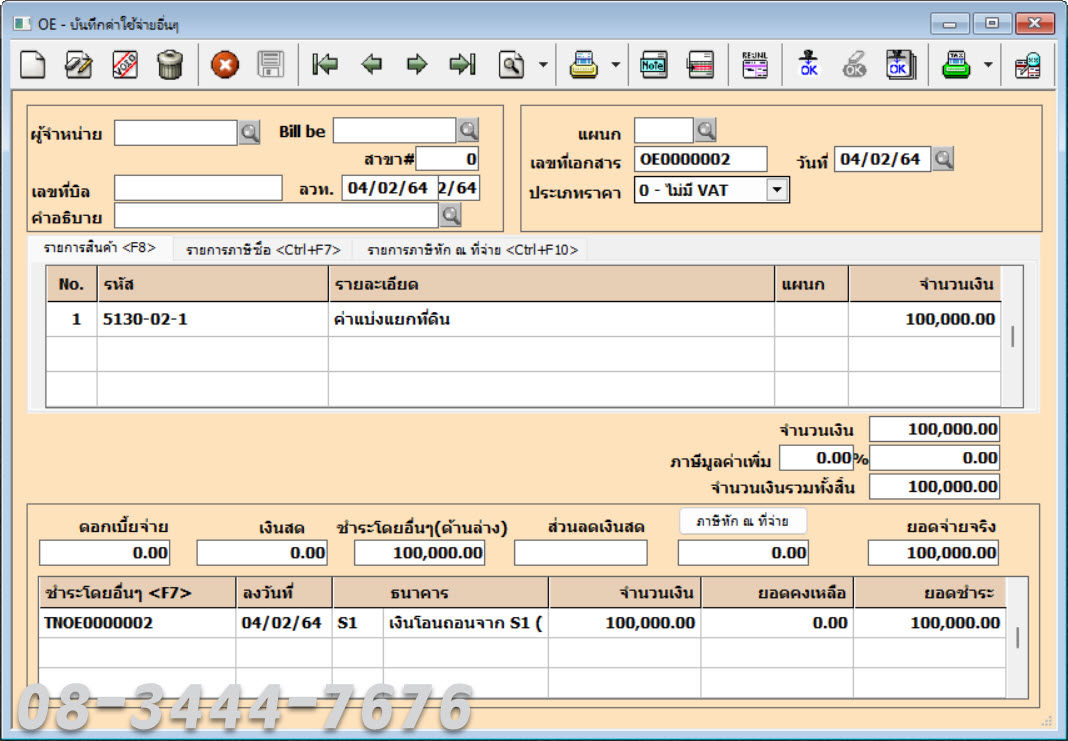Click the green TAX printer icon

pos(956,65)
